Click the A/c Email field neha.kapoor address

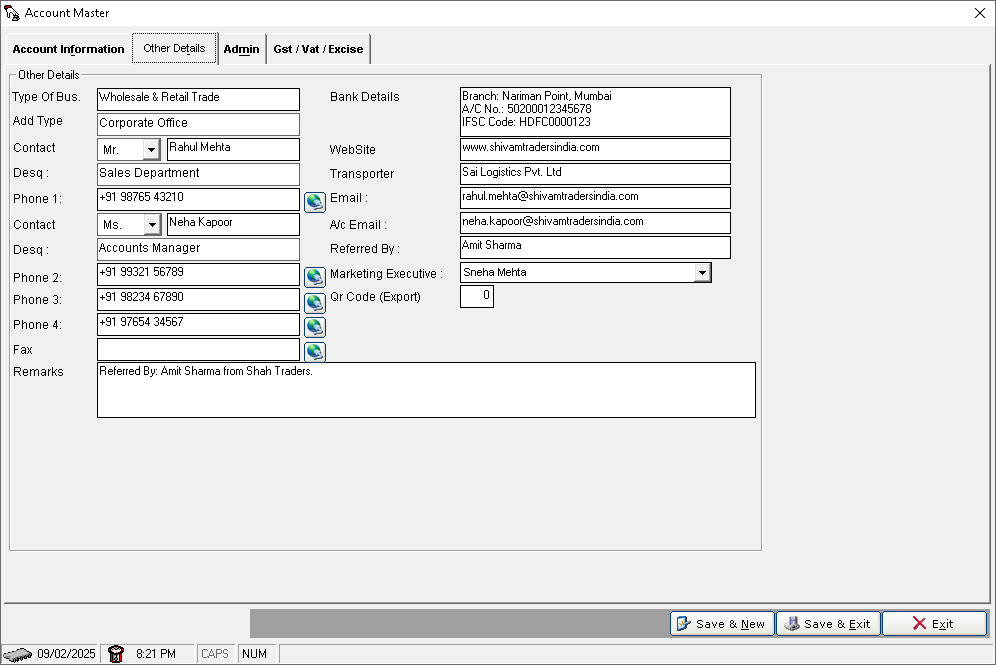(x=595, y=222)
